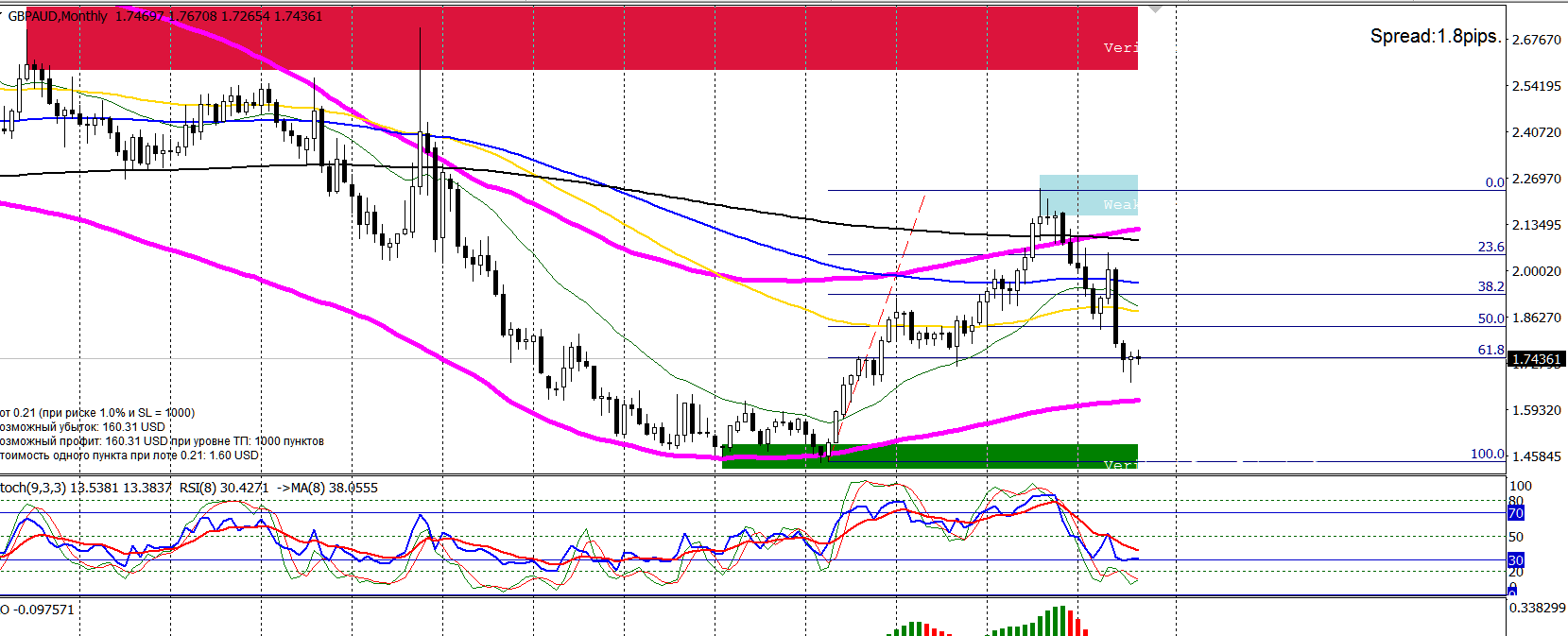
Task: Click the blue 70 level tag
Action: [x=1516, y=513]
